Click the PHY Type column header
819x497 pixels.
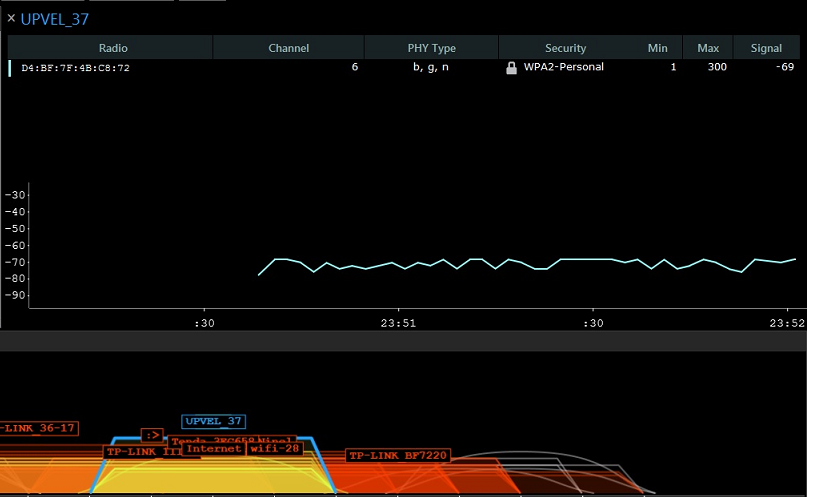tap(431, 48)
